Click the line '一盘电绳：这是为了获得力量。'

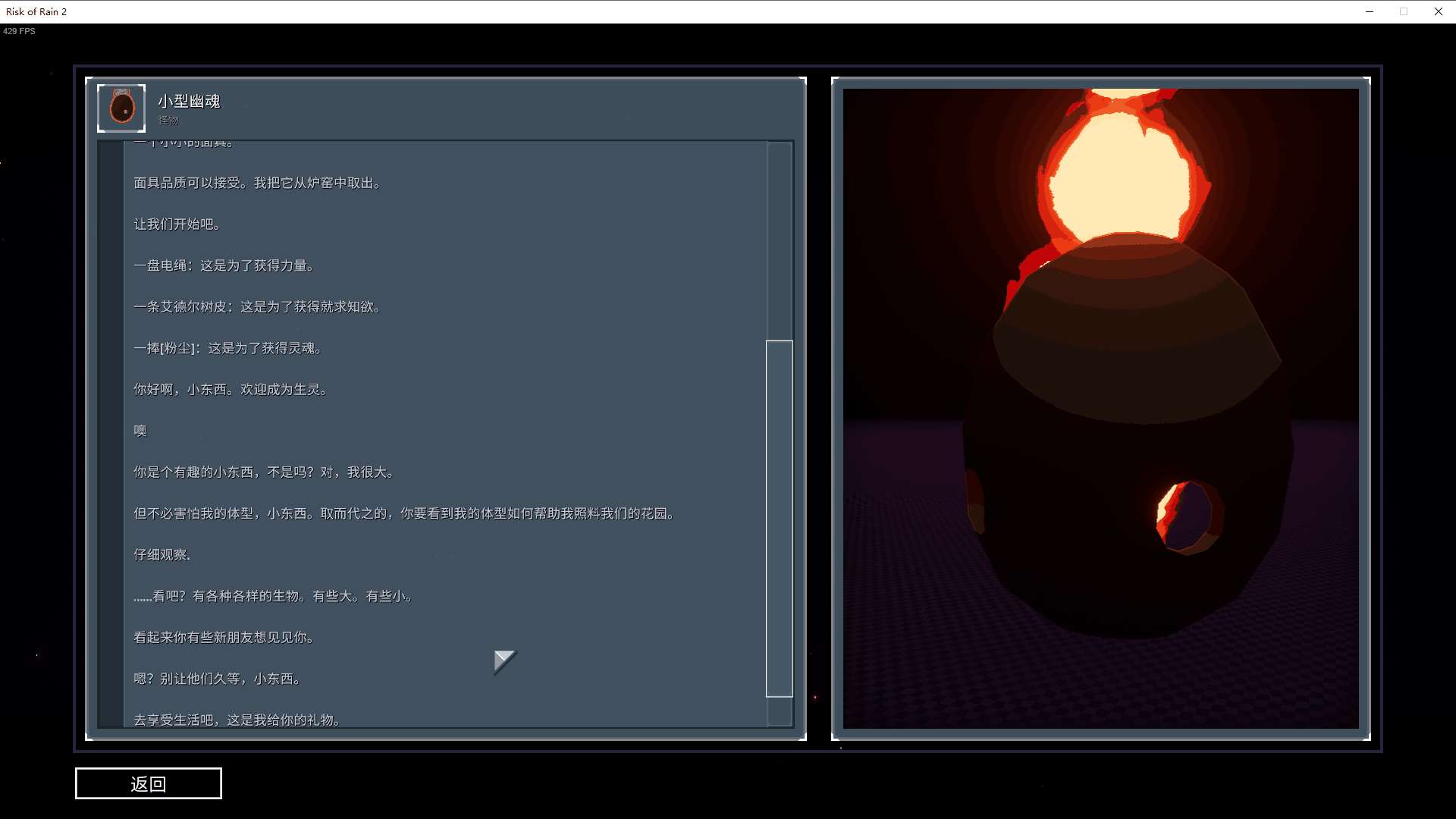point(225,265)
